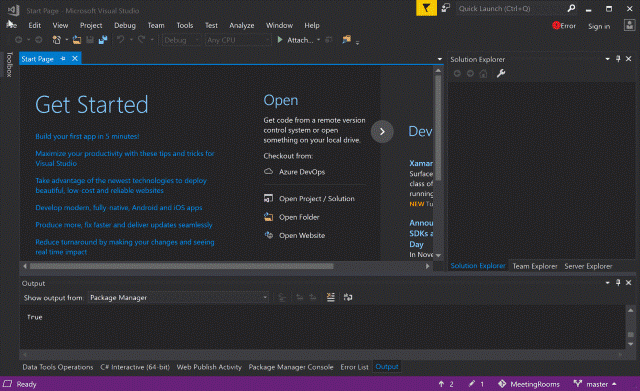Open the Toolbox side panel
Viewport: 640px width, 391px height.
[x=9, y=64]
